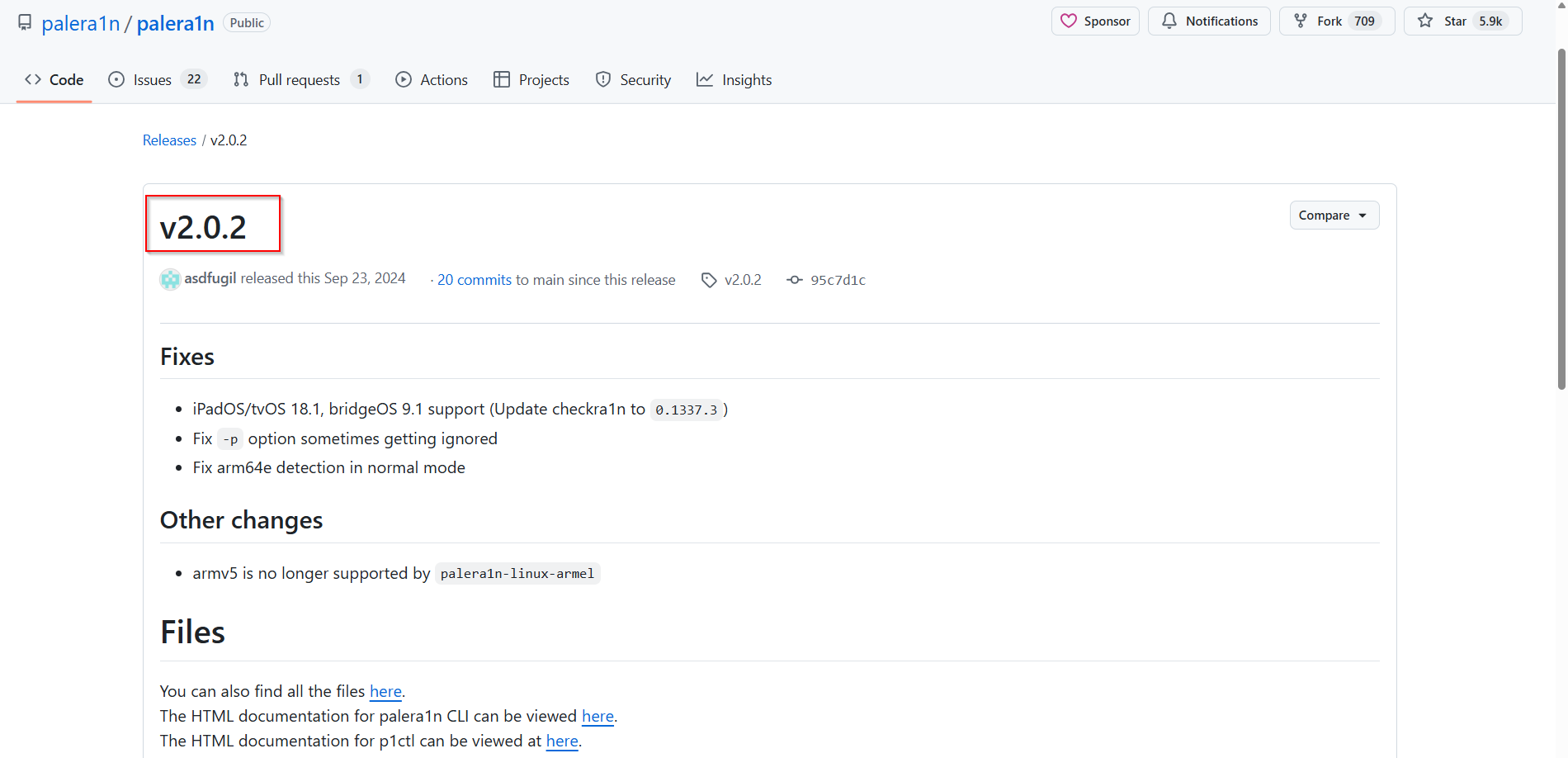Viewport: 1568px width, 758px height.
Task: Follow the 'find all the files here' link
Action: [385, 691]
